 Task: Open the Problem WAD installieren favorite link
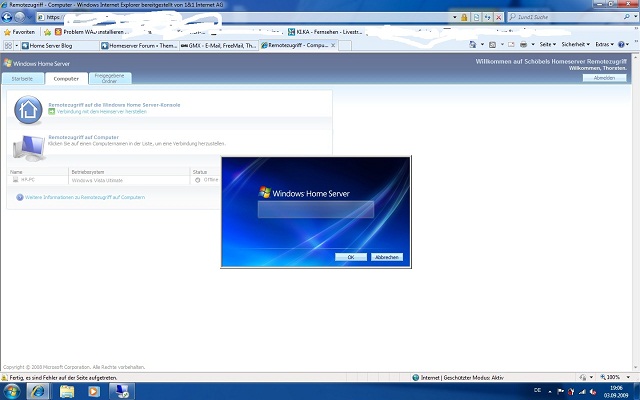point(91,32)
